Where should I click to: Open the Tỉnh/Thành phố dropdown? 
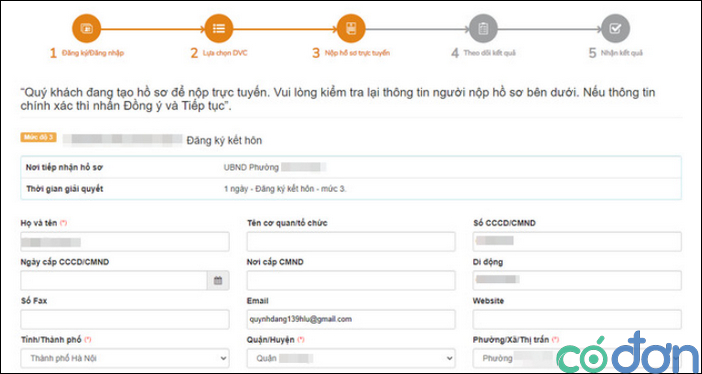tap(125, 358)
